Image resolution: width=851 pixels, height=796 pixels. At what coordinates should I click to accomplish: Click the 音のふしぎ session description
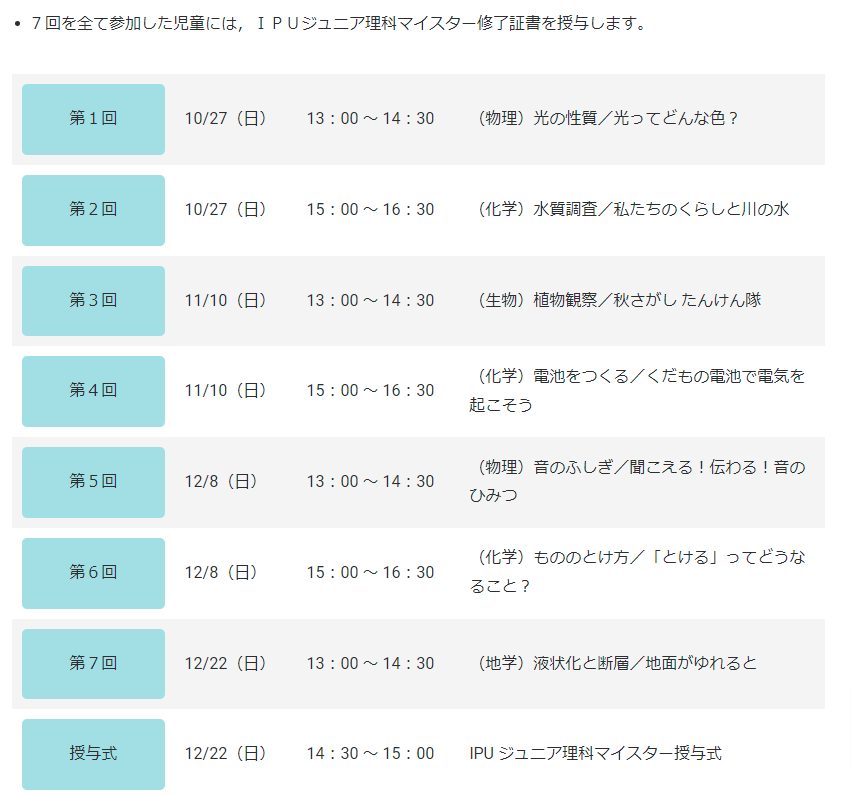pyautogui.click(x=637, y=481)
